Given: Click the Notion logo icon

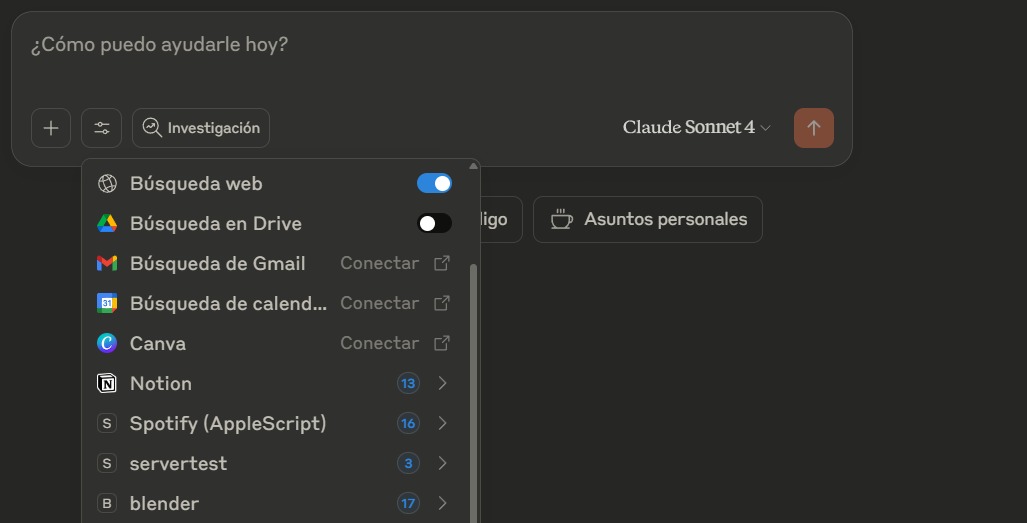Looking at the screenshot, I should (107, 384).
